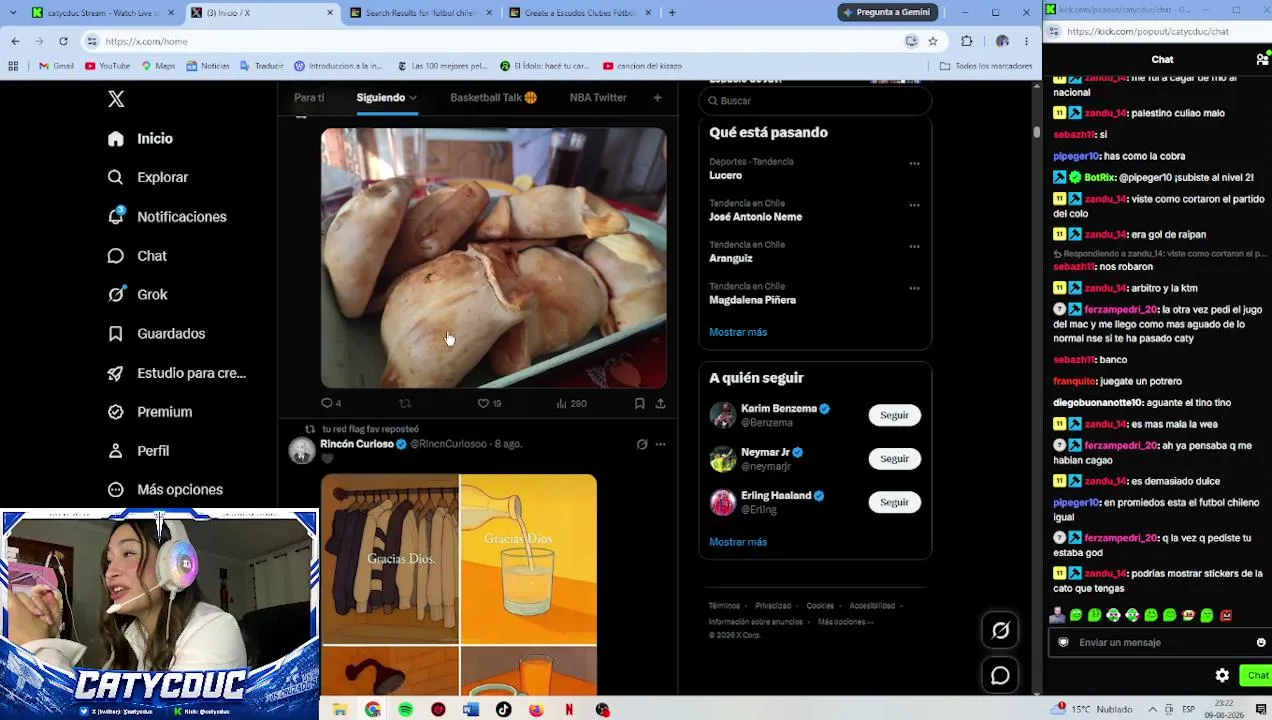Open Spotify from the taskbar
The height and width of the screenshot is (720, 1272).
[405, 710]
